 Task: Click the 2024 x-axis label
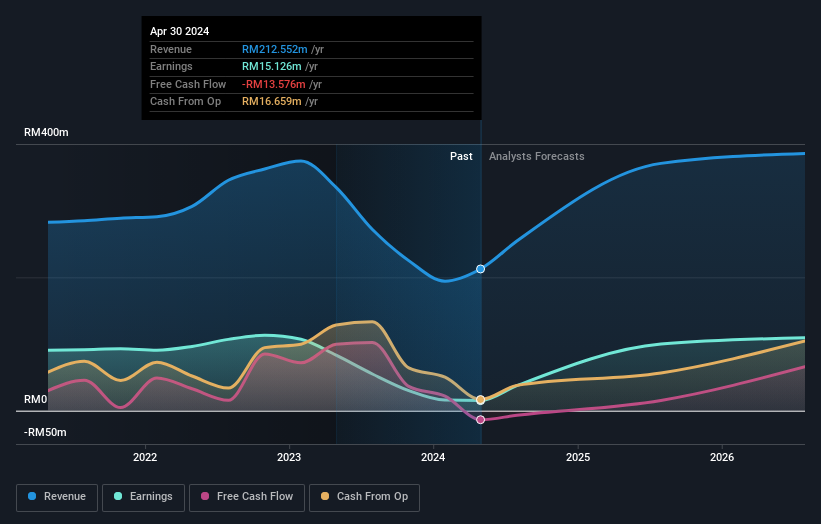pos(433,457)
